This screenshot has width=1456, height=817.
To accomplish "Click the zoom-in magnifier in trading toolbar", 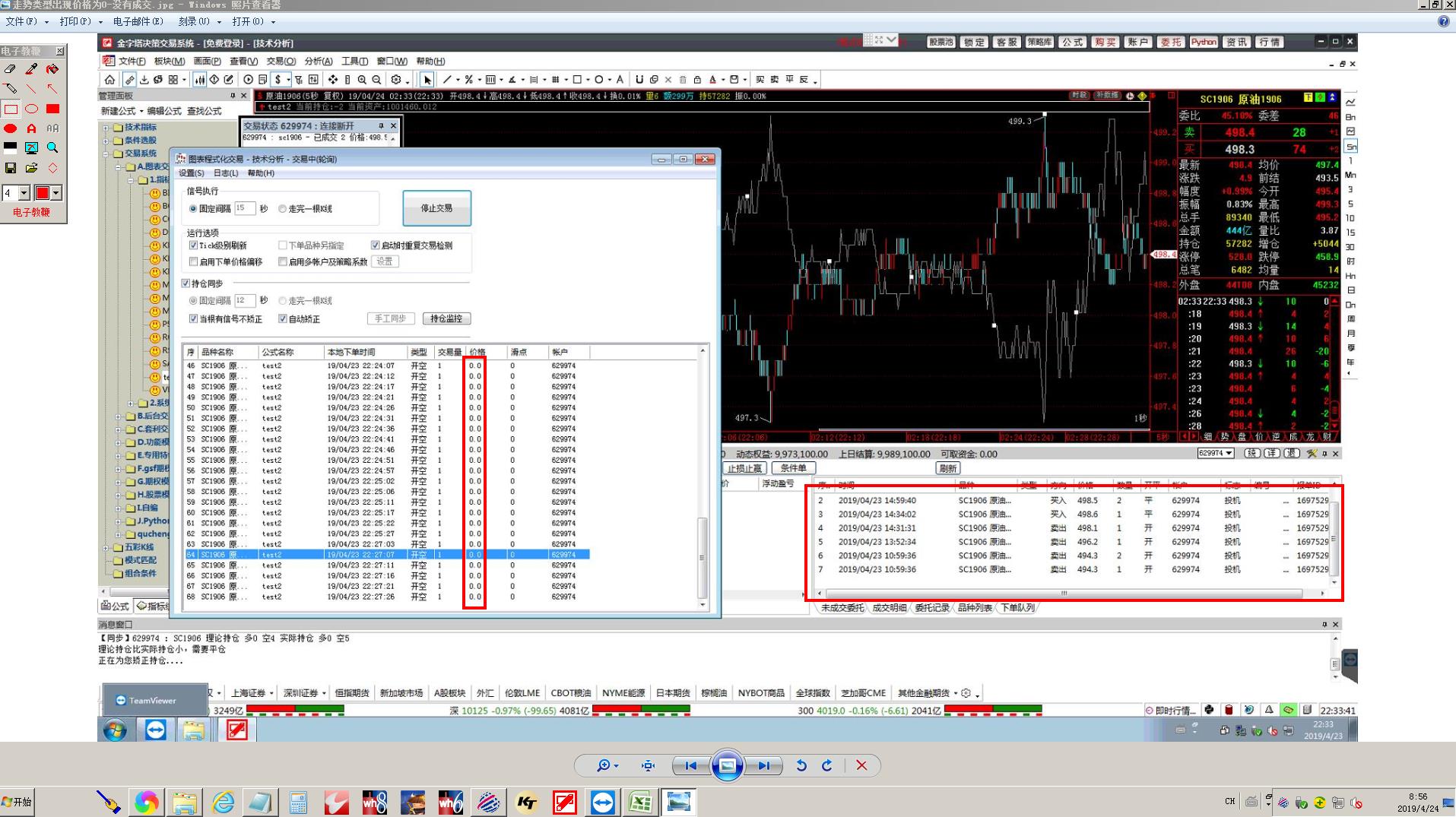I will [x=362, y=80].
